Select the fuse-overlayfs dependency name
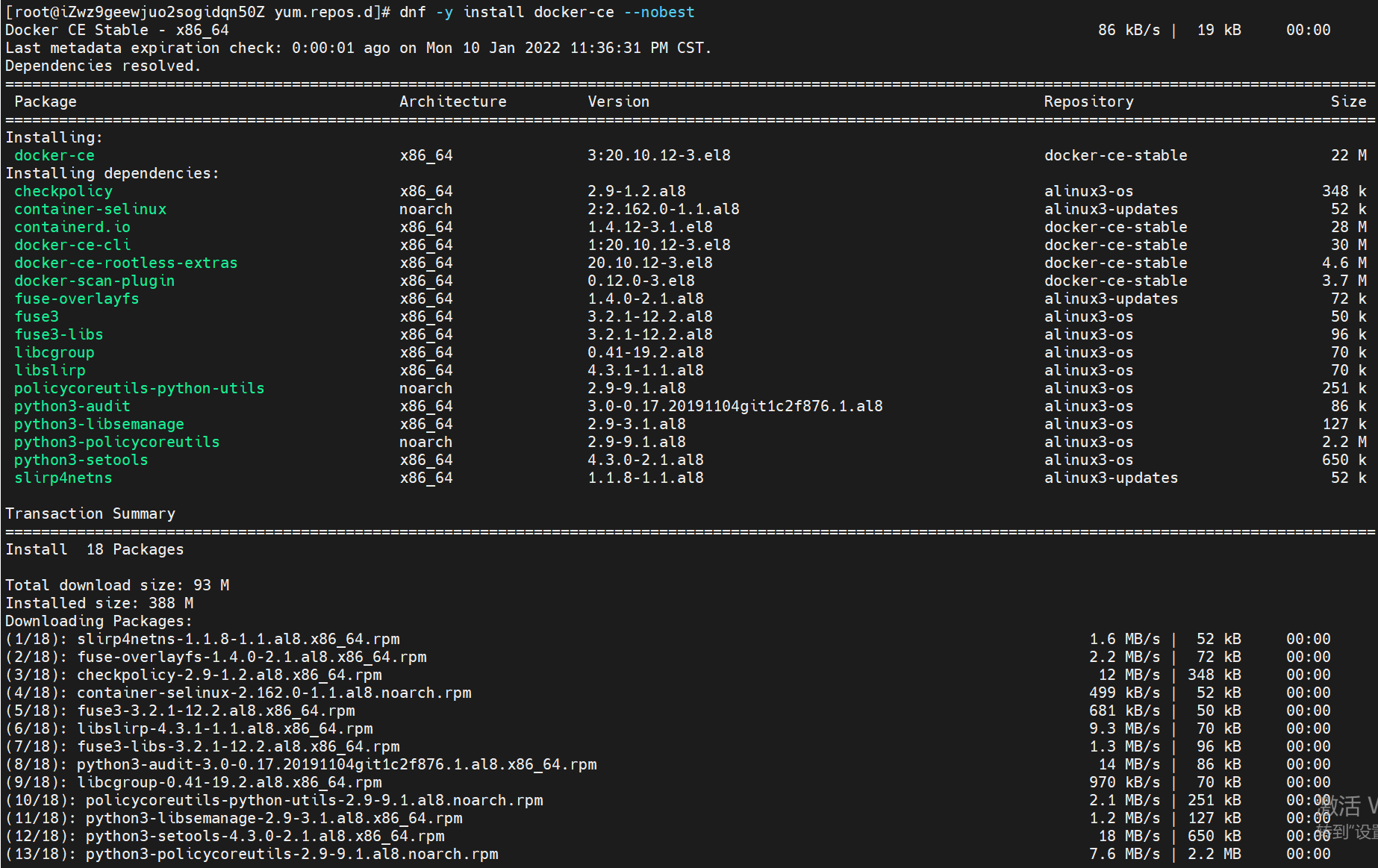The width and height of the screenshot is (1378, 868). pos(77,299)
